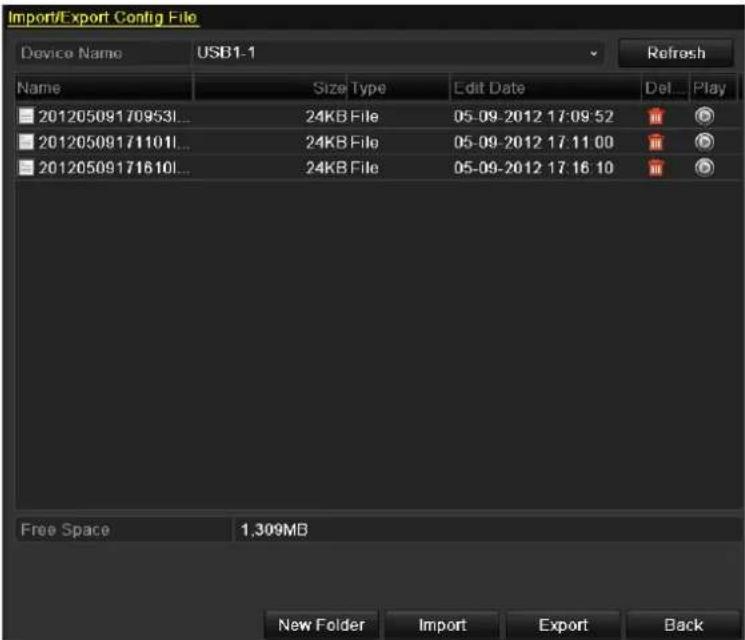Select file name 20120509171610I...
Image resolution: width=745 pixels, height=640 pixels.
[114, 168]
